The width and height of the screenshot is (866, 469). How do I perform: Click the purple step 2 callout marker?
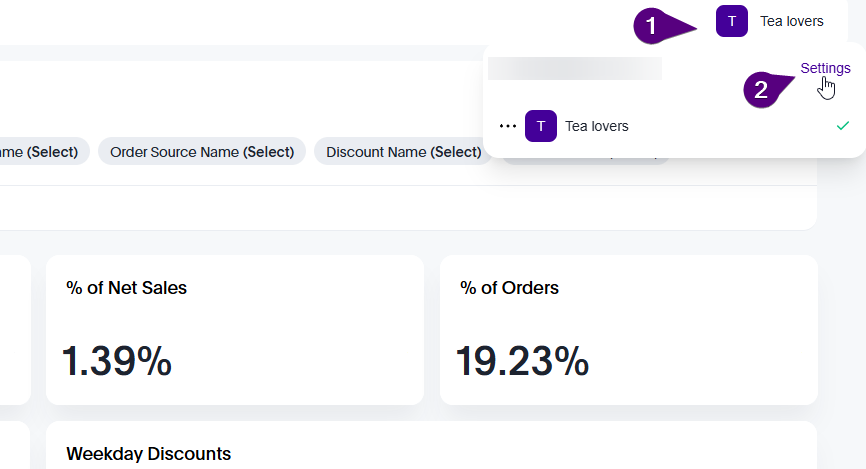tap(761, 90)
